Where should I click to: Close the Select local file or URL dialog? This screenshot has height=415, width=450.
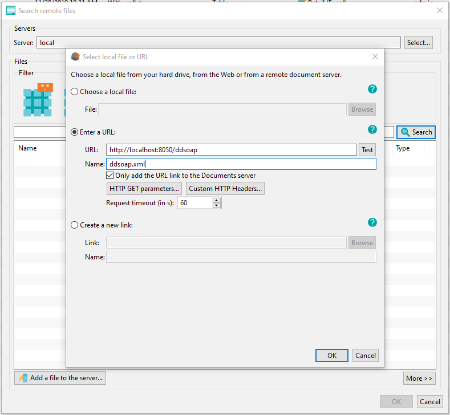pos(375,57)
